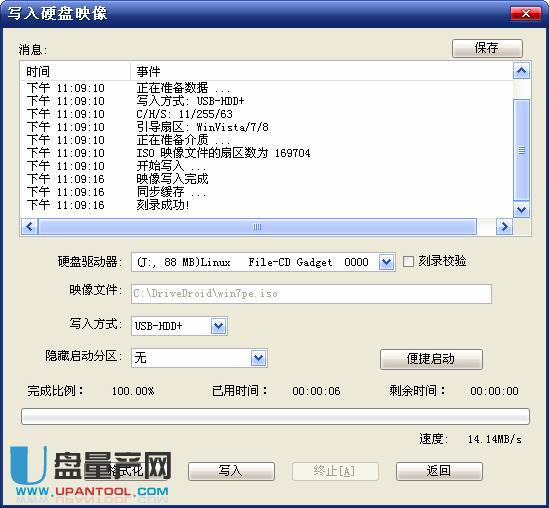Image resolution: width=549 pixels, height=508 pixels.
Task: Click the 保存 button
Action: (x=487, y=48)
